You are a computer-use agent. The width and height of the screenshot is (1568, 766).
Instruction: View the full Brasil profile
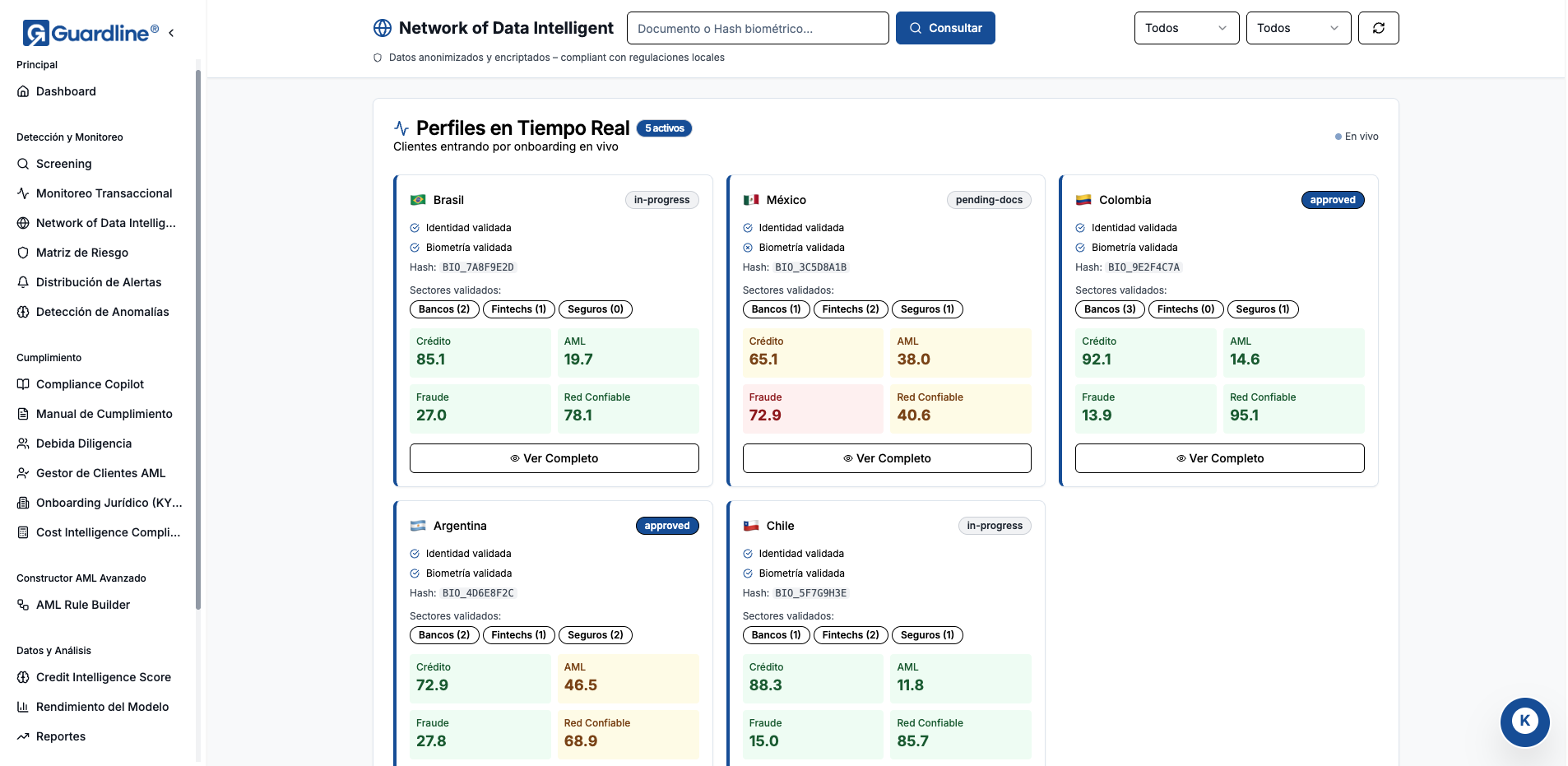click(x=554, y=458)
